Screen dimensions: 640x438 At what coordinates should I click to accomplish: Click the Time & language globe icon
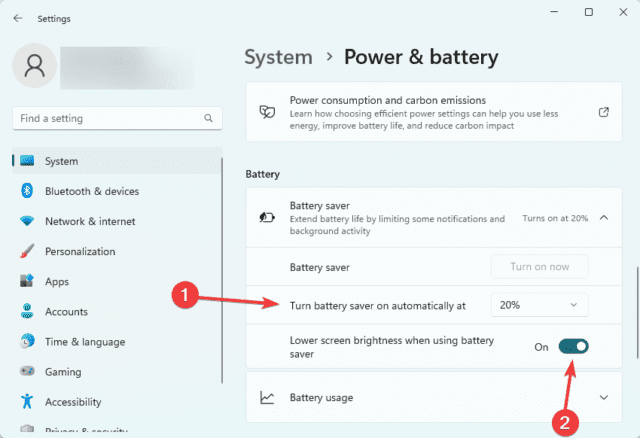click(27, 342)
